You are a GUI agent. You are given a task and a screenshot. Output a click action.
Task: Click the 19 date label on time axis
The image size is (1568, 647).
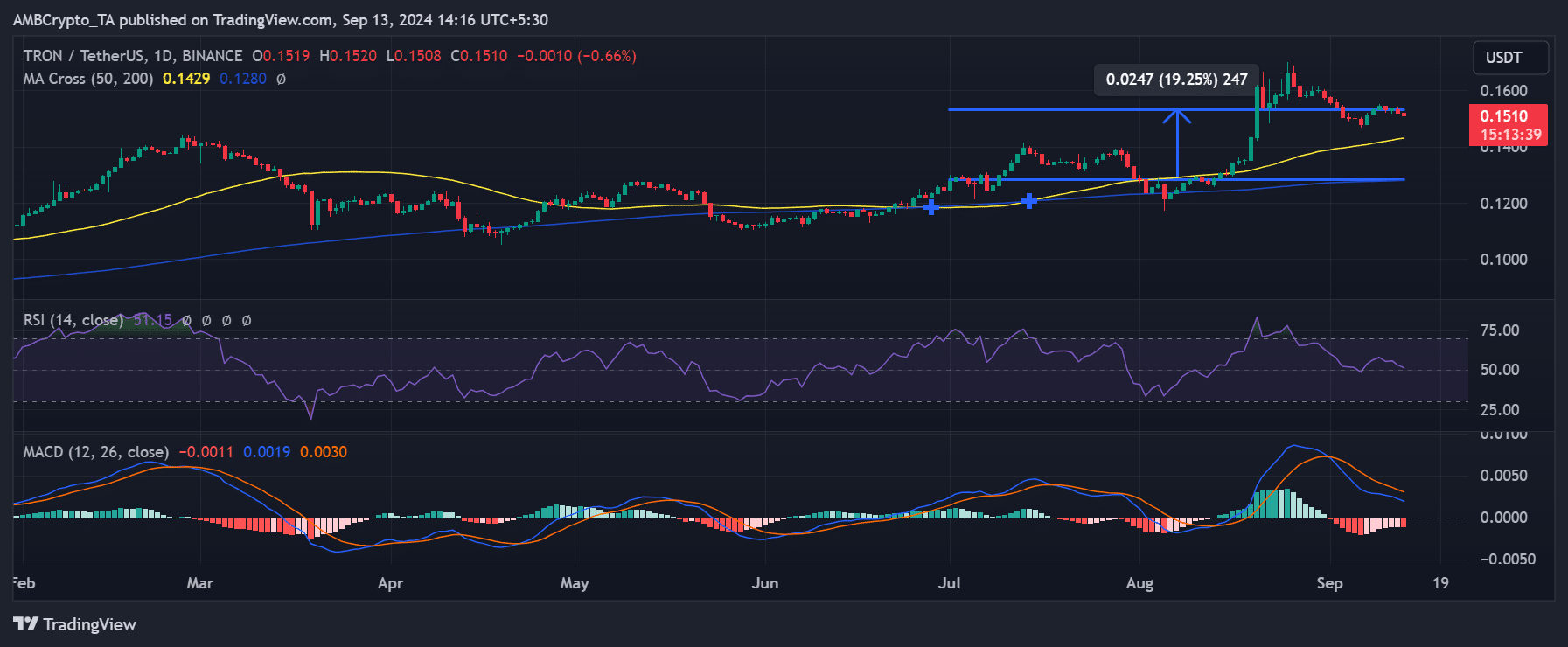(x=1440, y=583)
